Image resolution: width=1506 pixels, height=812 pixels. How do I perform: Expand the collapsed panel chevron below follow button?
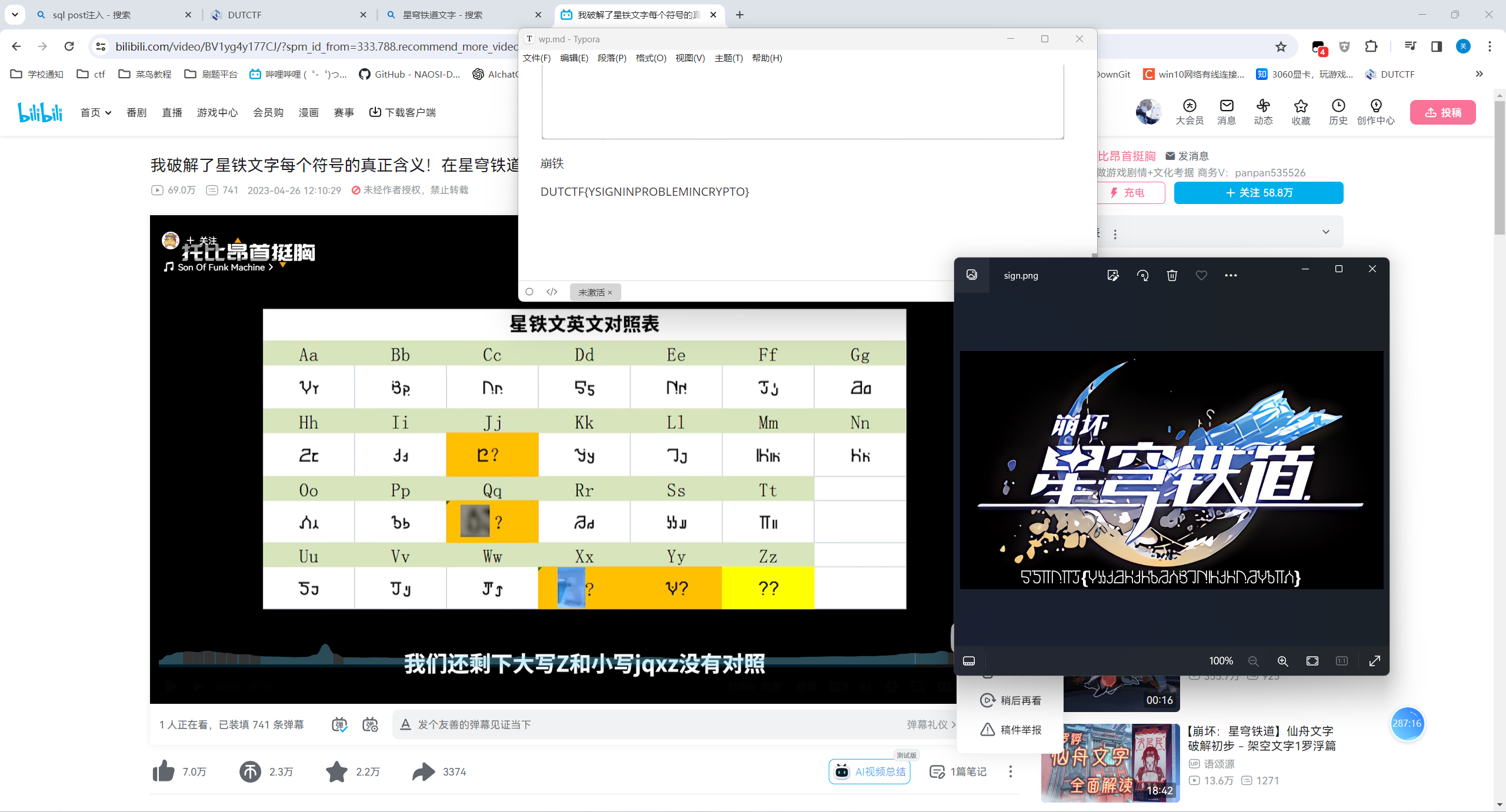tap(1325, 232)
